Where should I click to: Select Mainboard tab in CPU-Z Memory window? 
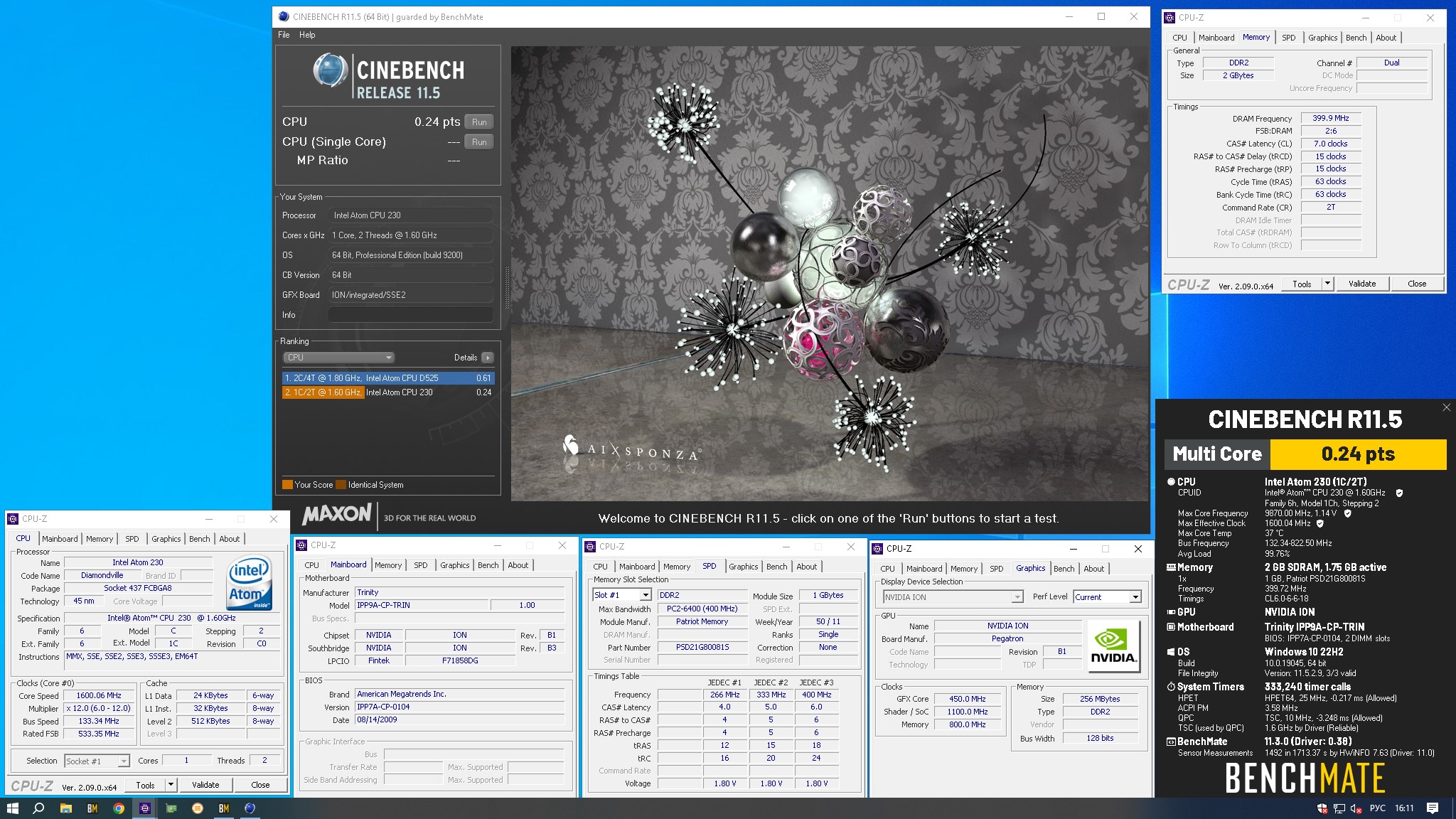(1216, 38)
